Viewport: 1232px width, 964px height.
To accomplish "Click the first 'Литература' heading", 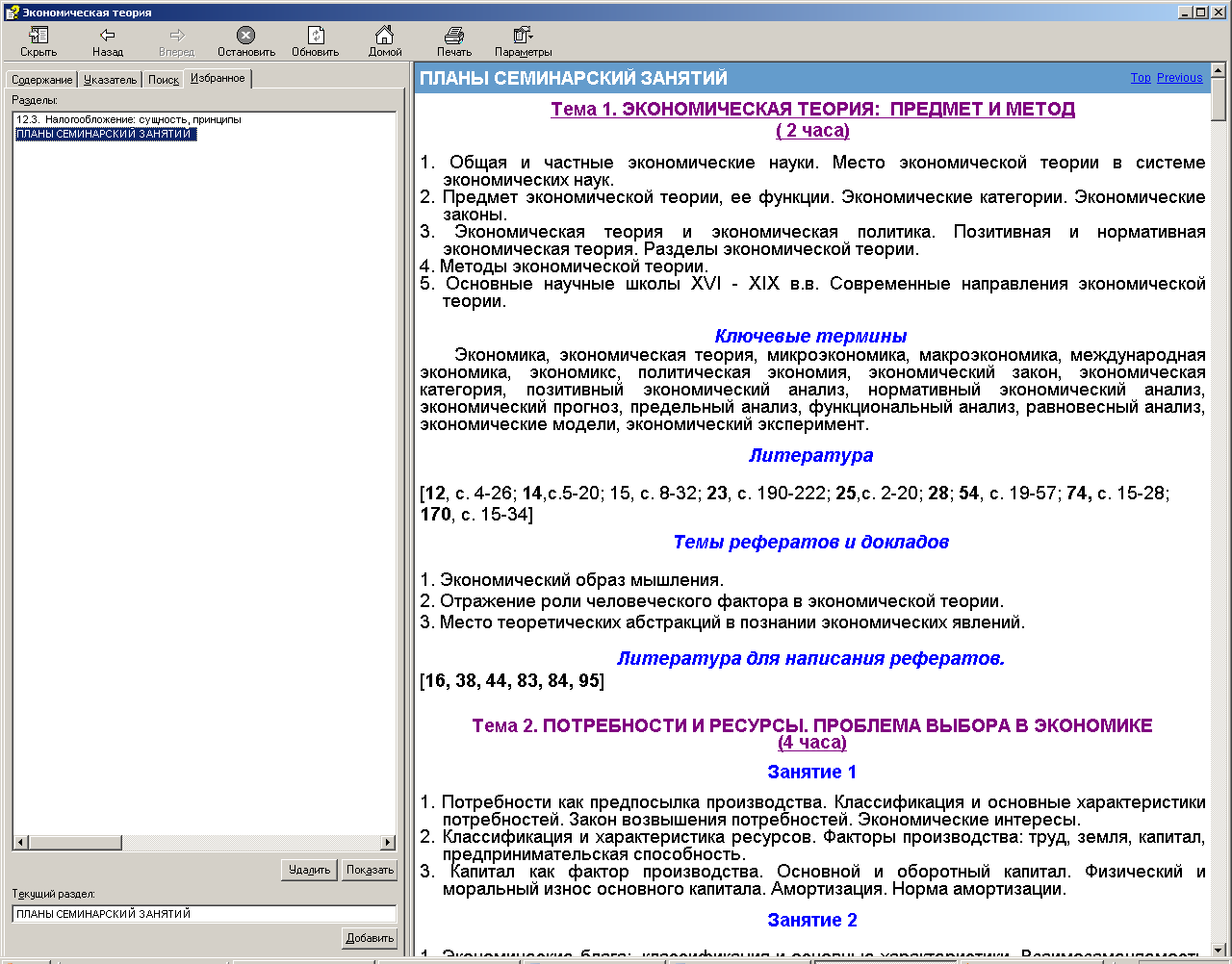I will point(811,455).
